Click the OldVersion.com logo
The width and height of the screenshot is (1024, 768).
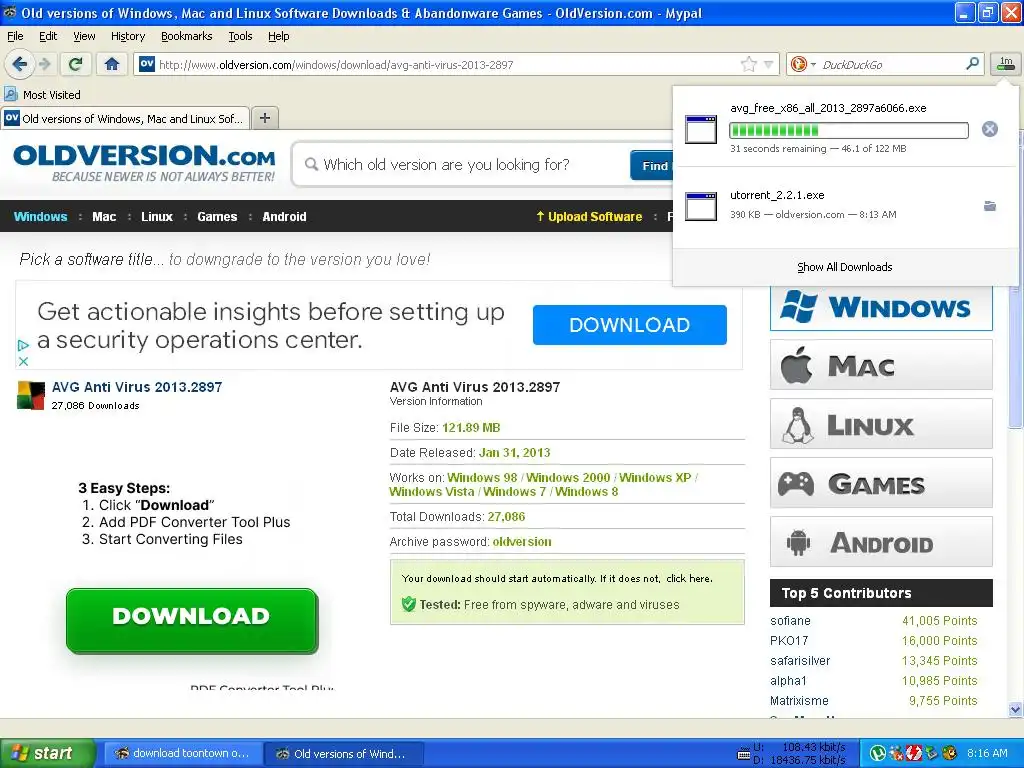click(144, 163)
